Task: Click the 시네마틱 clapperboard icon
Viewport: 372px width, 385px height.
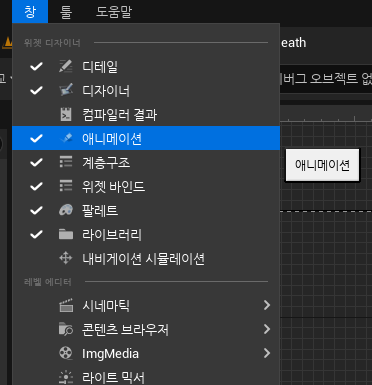Action: [x=66, y=305]
